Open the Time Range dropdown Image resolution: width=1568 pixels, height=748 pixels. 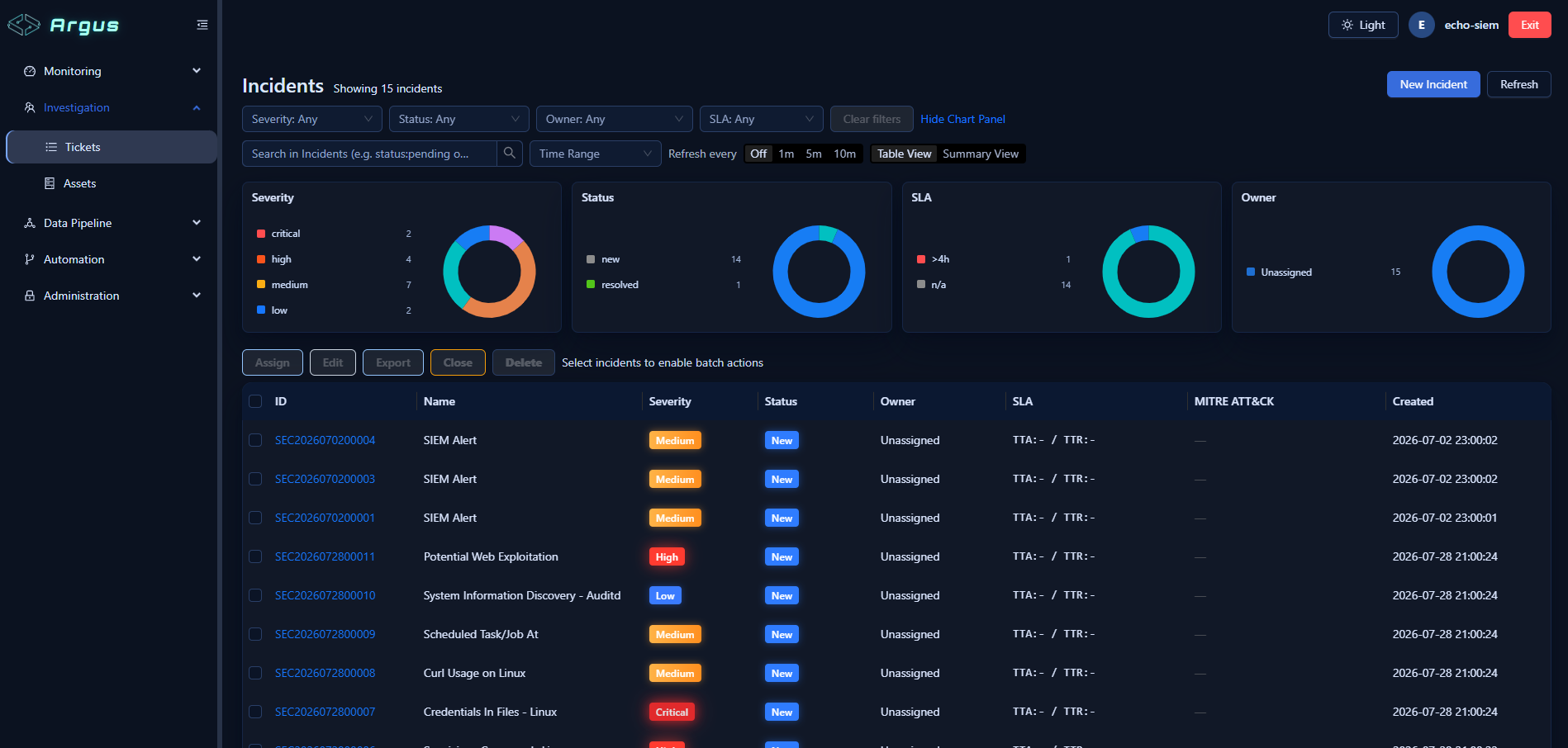(x=596, y=154)
